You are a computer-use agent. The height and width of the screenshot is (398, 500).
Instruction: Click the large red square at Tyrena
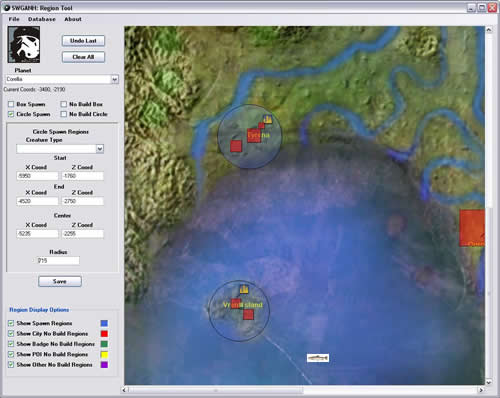point(254,135)
